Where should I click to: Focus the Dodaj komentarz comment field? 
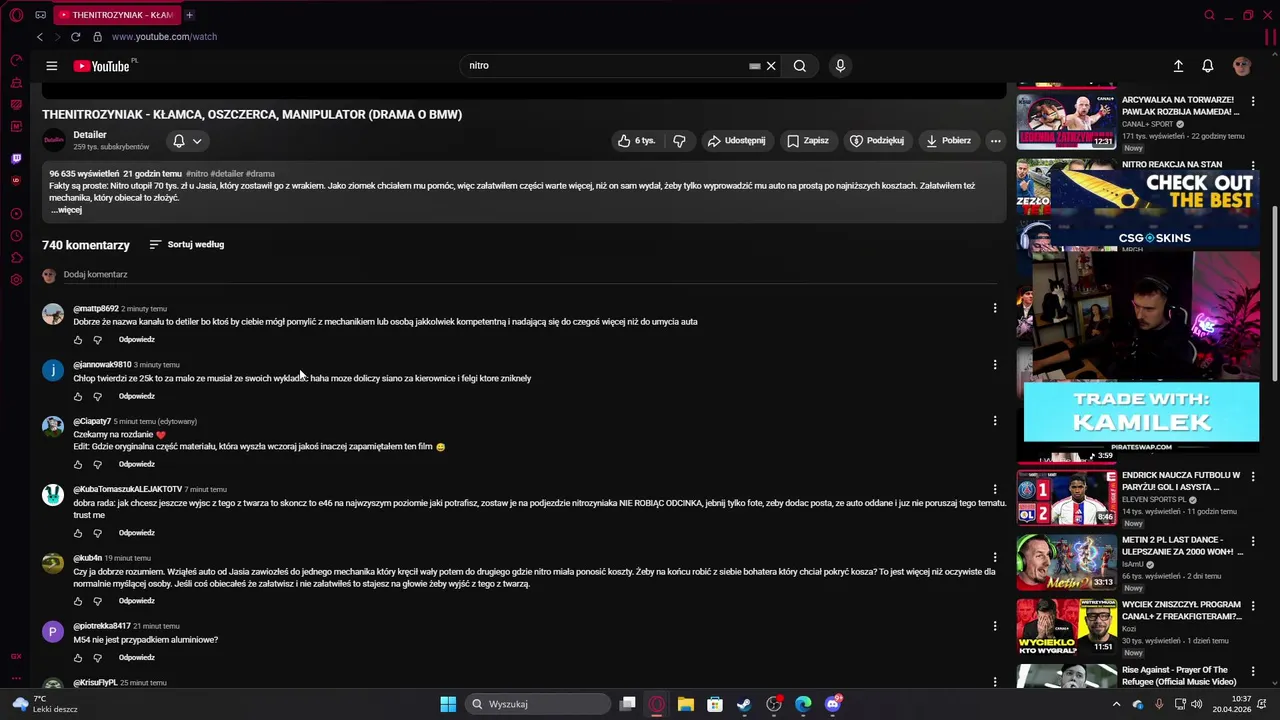point(530,275)
